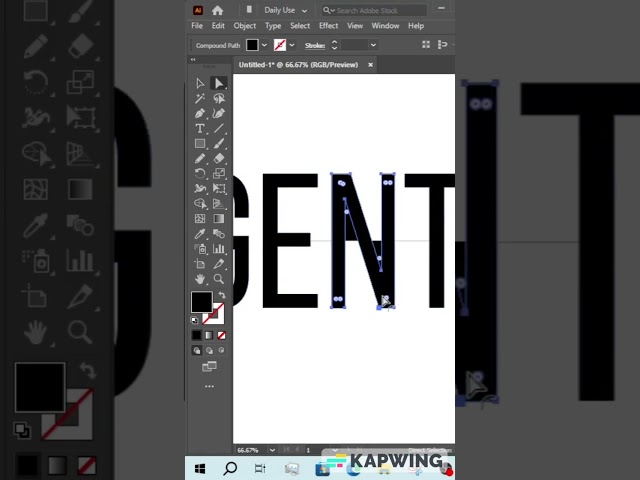Select the Scale tool
The image size is (640, 480).
pyautogui.click(x=219, y=173)
